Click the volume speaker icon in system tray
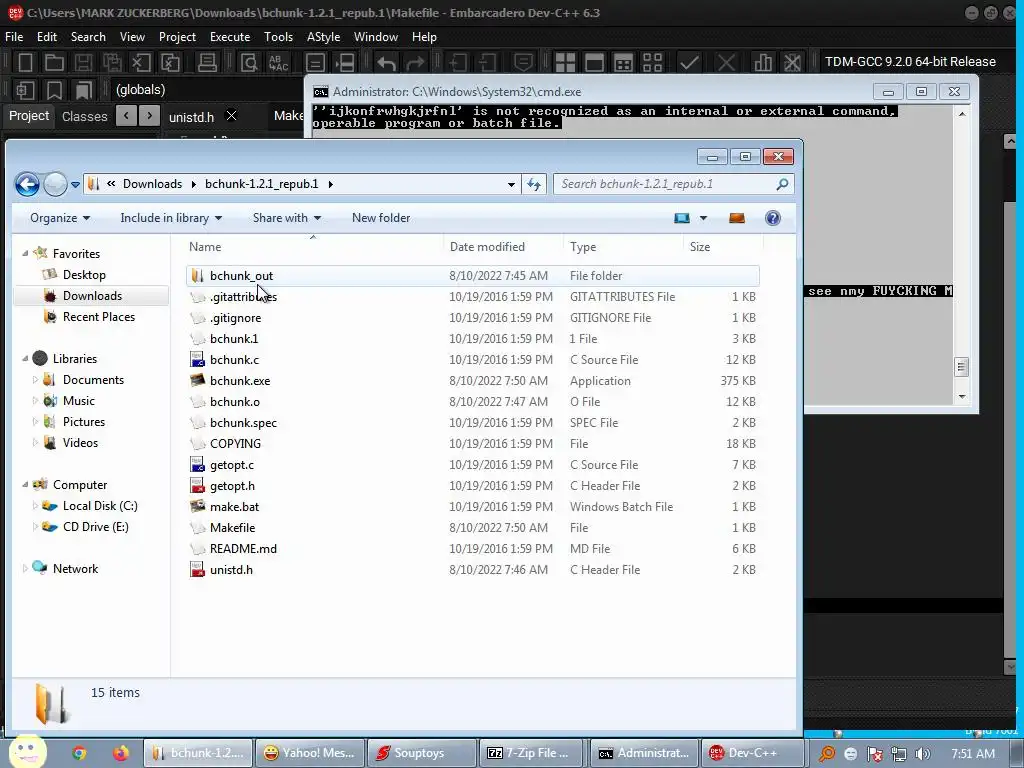 tap(923, 754)
